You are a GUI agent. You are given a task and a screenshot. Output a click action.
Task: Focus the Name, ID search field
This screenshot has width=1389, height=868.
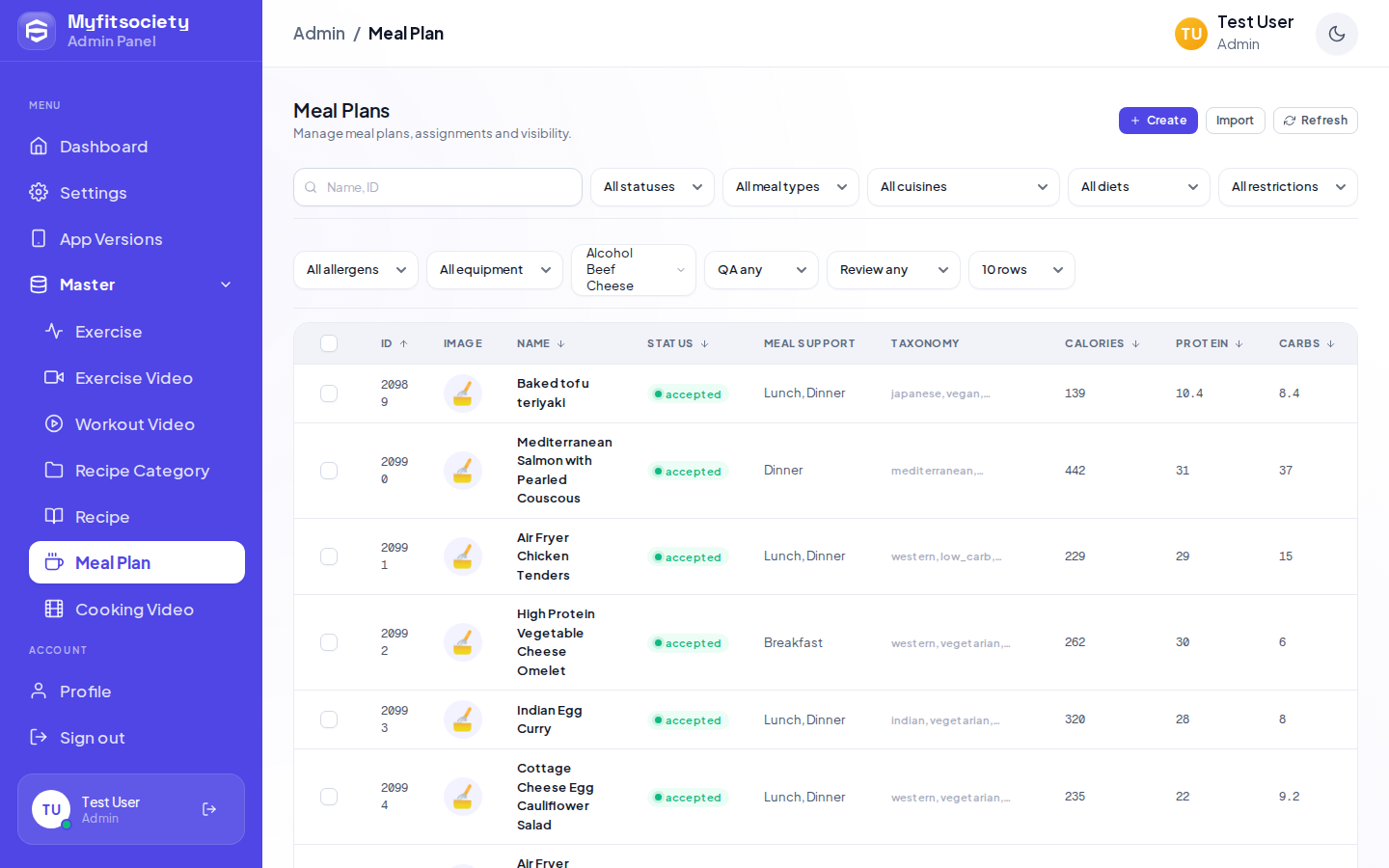[x=438, y=187]
